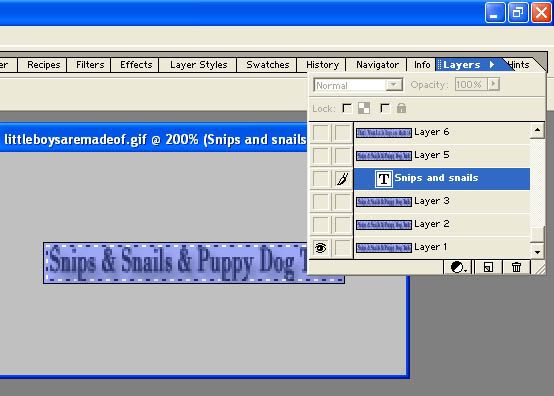The height and width of the screenshot is (396, 554).
Task: Switch to the History tab
Action: pyautogui.click(x=322, y=65)
